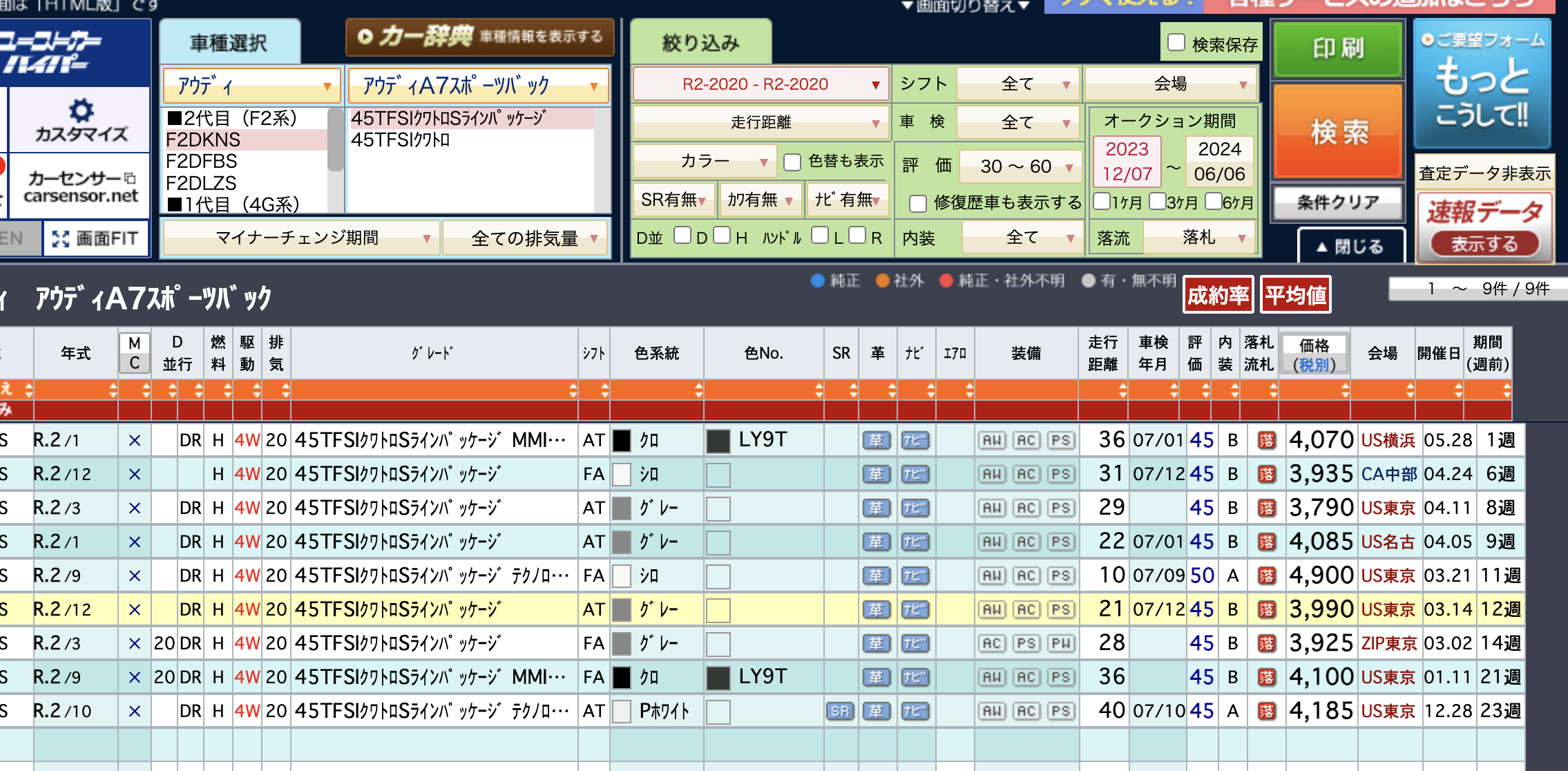Open the マイナーチェンジ期間 dropdown

301,238
